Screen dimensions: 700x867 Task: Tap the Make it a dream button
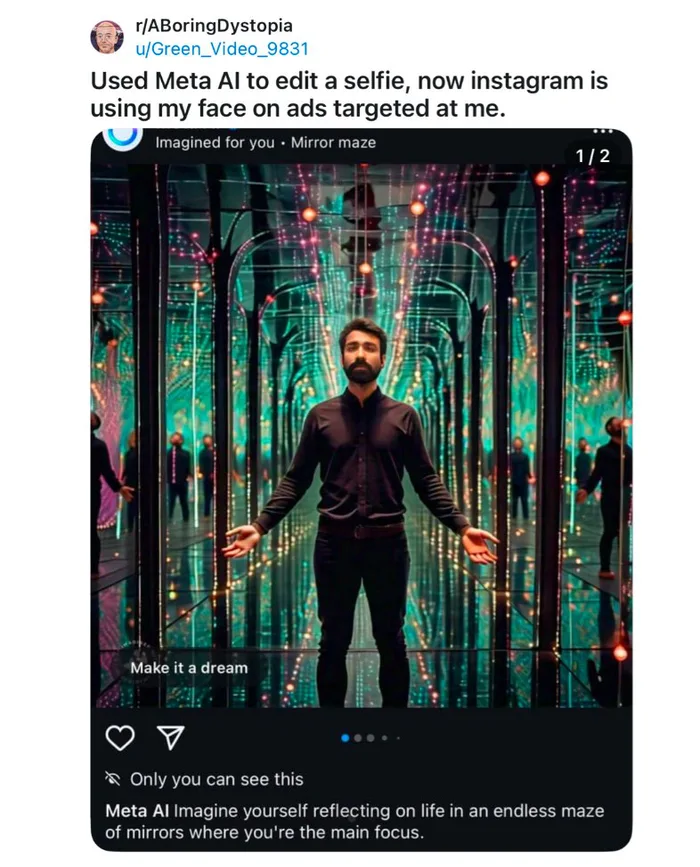pyautogui.click(x=189, y=668)
